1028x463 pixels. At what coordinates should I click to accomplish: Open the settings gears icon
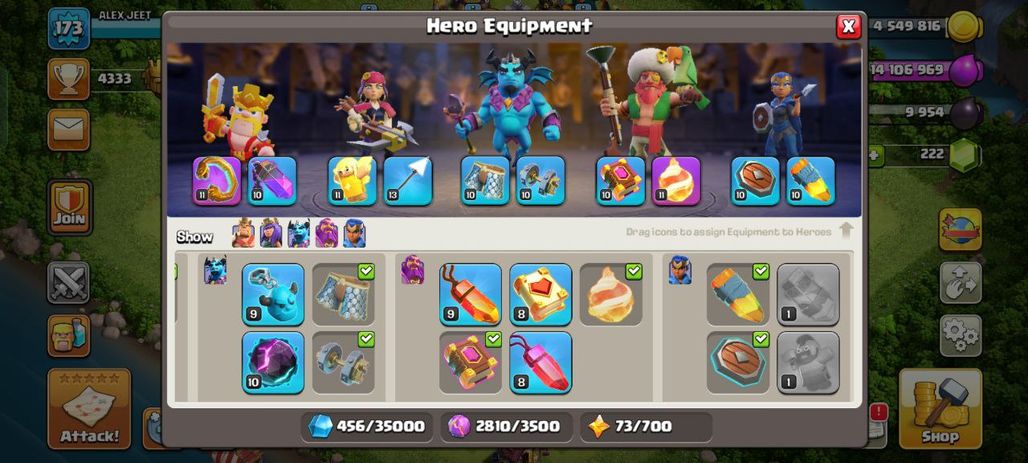click(x=960, y=335)
